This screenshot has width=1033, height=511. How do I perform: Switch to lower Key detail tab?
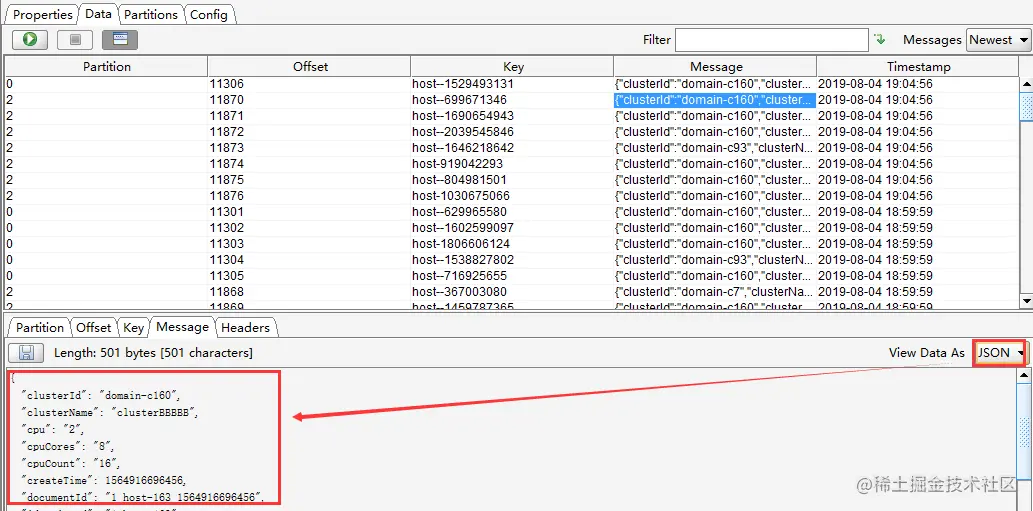coord(133,327)
